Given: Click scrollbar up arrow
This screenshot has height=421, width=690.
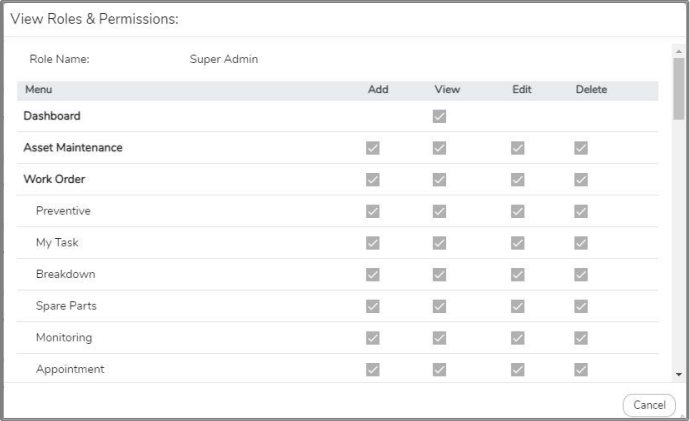Looking at the screenshot, I should tap(679, 51).
